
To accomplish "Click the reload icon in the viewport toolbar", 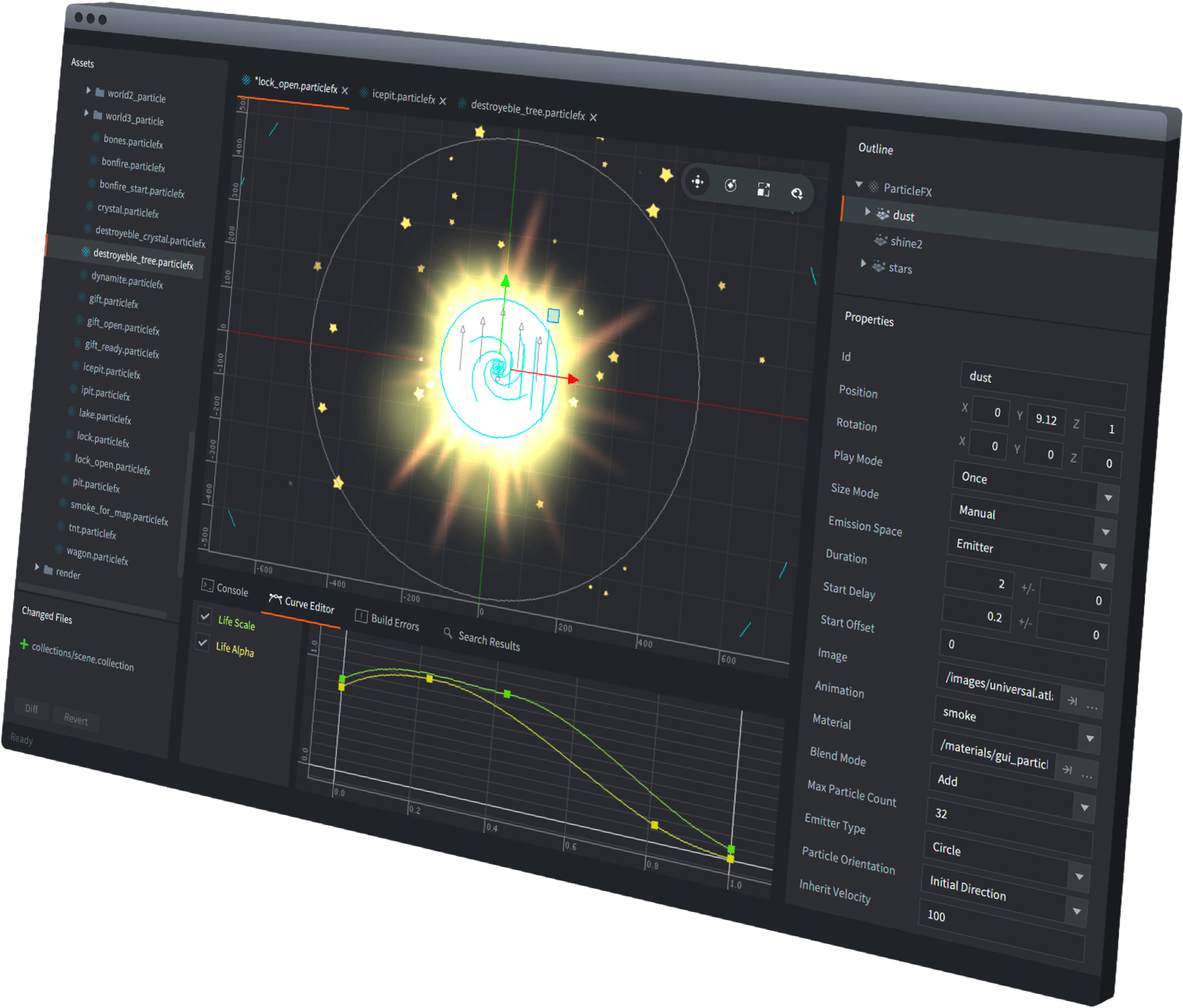I will (797, 193).
